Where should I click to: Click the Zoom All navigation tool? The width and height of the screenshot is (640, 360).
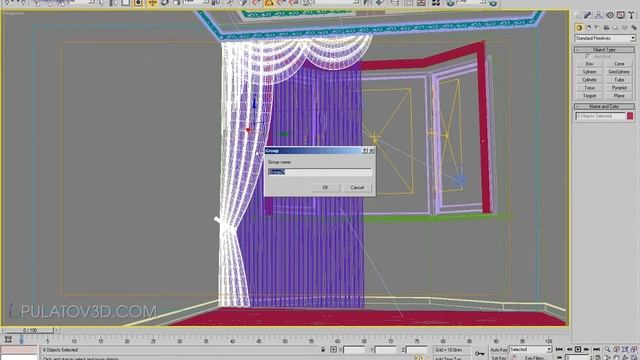coord(617,350)
